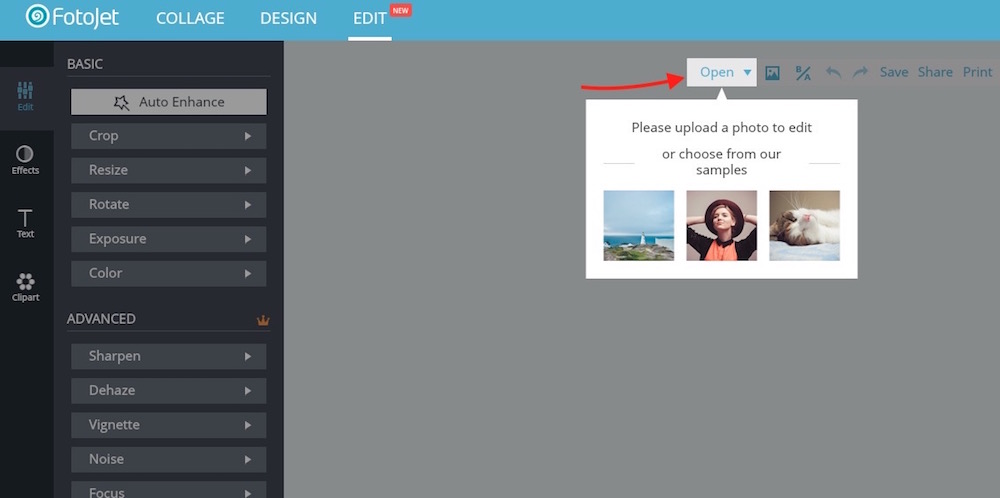Open the Effects sidebar panel
Screen dimensions: 1000x498
tap(26, 159)
